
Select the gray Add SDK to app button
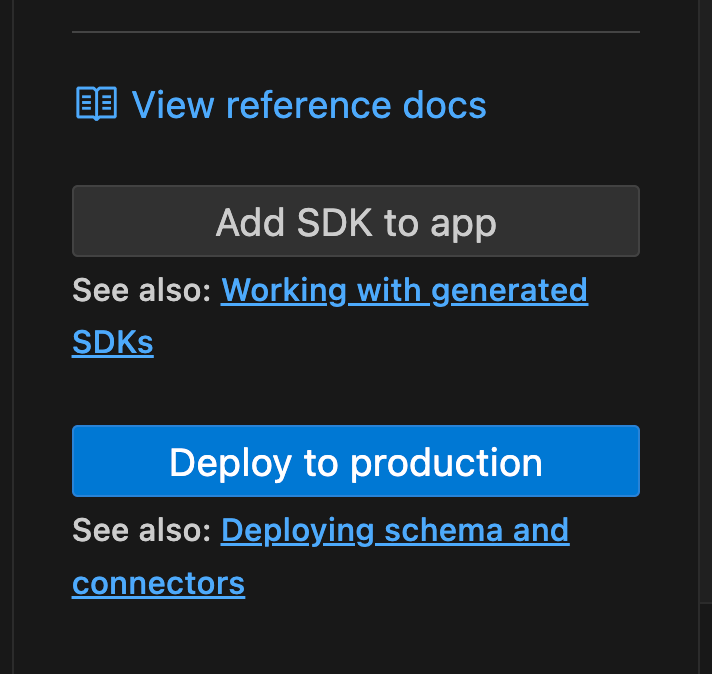pos(355,221)
